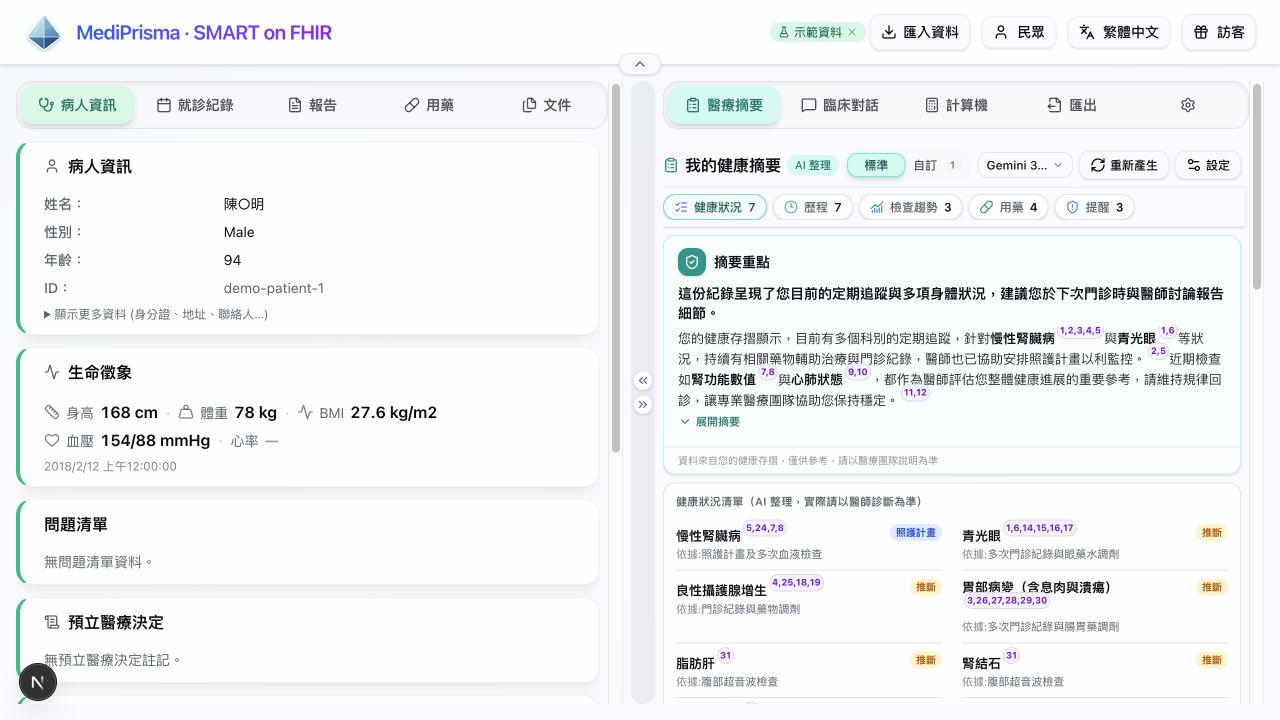The image size is (1280, 720).
Task: Click the shield icon beside 摘要重點
Action: [691, 262]
